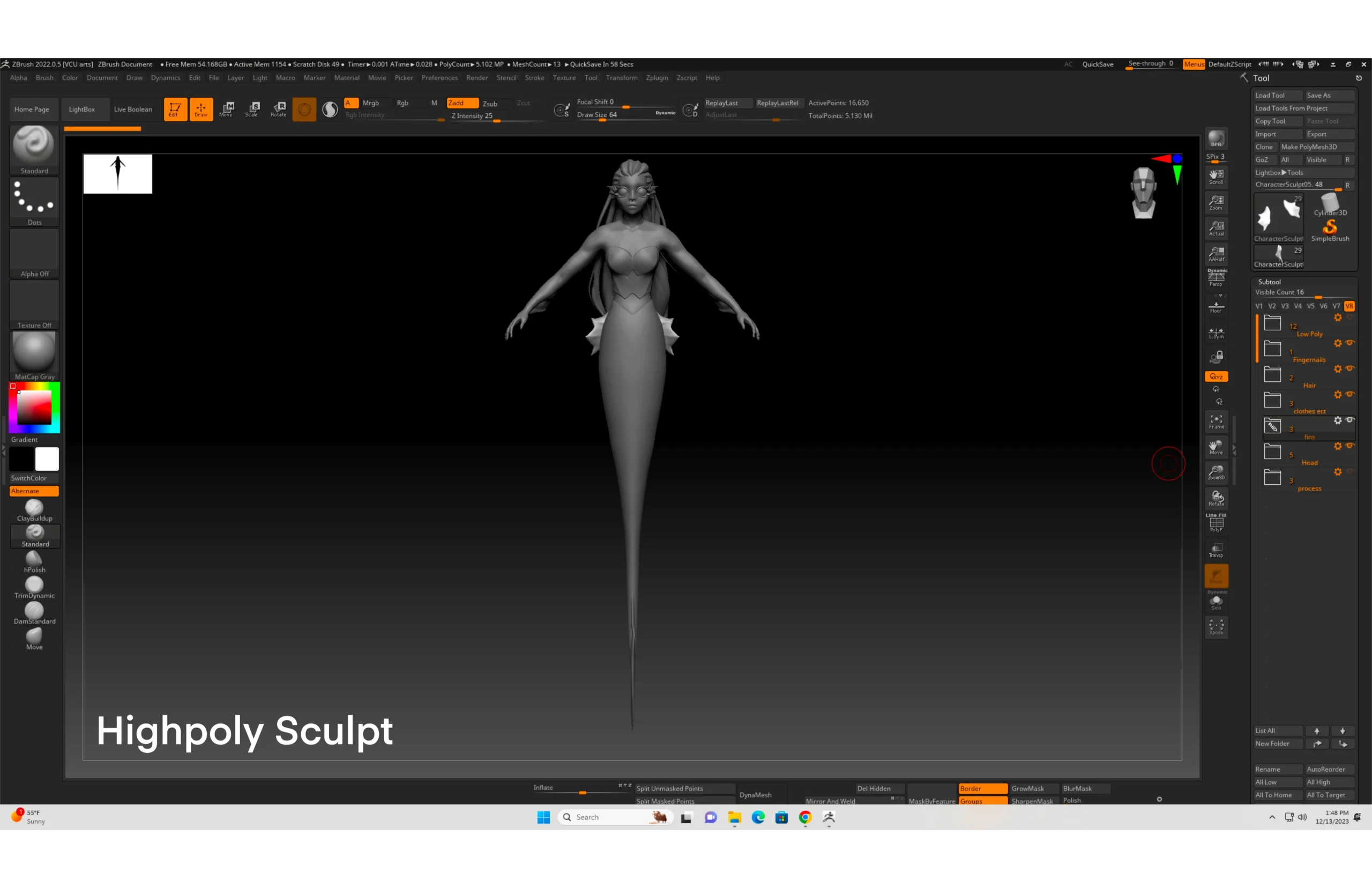Open the MatCap Gray material picker

click(35, 356)
